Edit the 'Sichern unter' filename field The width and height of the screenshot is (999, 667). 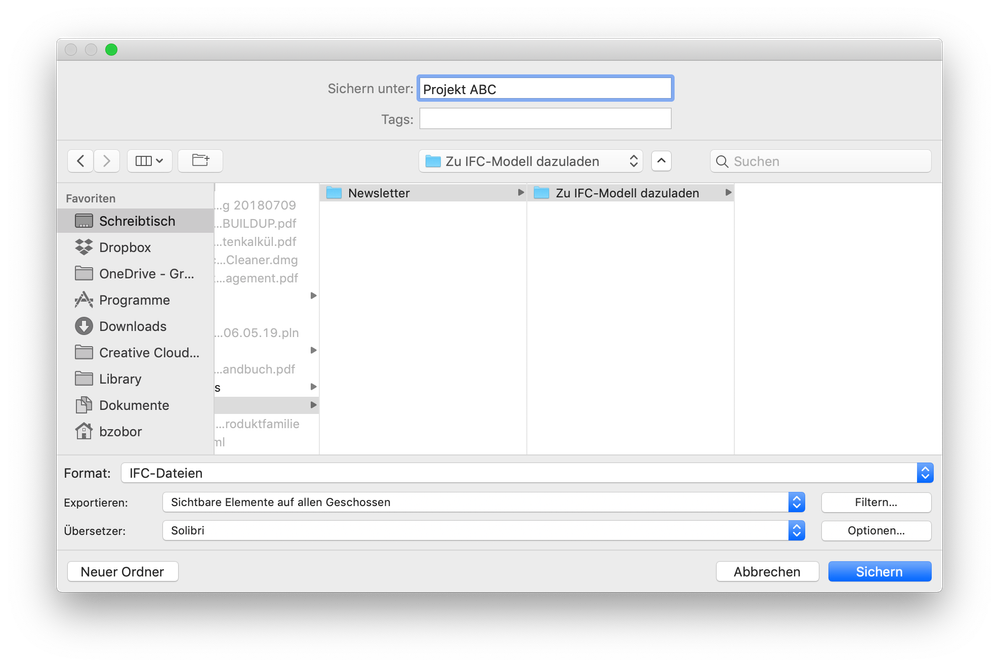coord(545,89)
